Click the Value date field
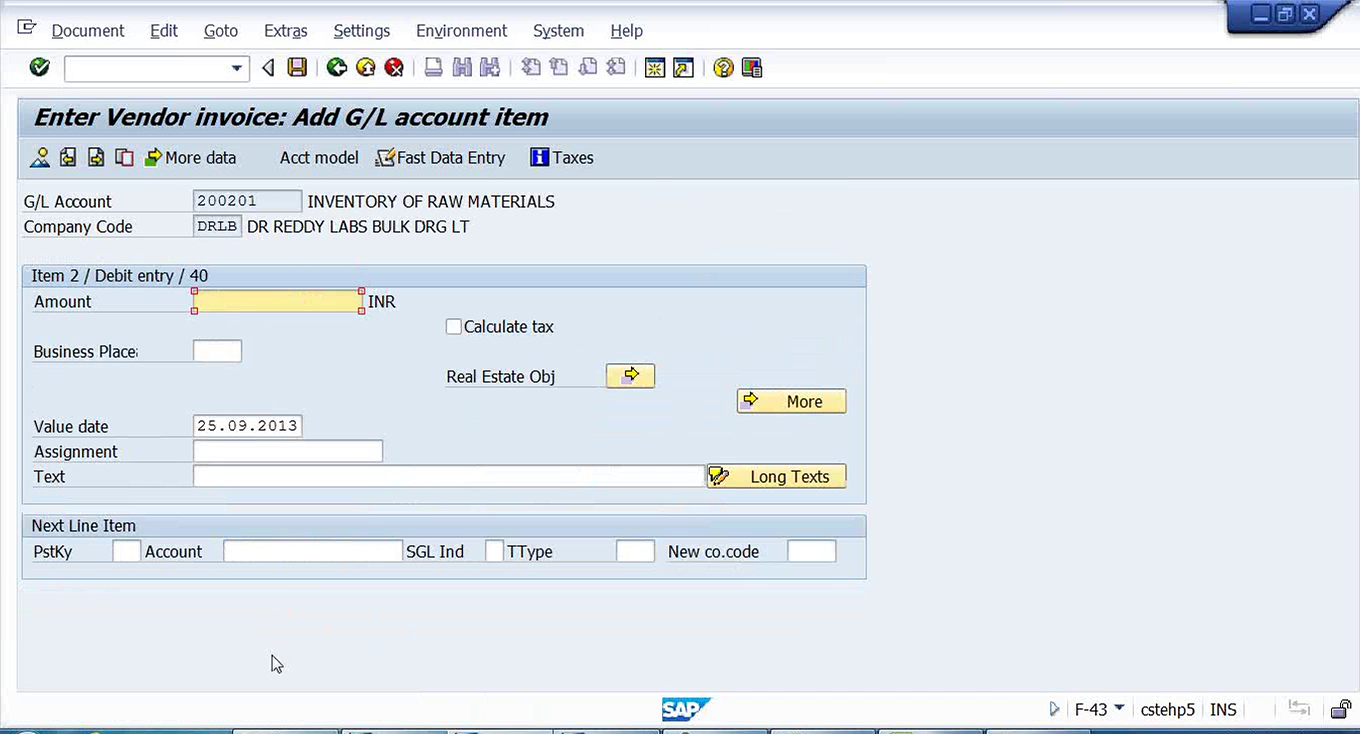This screenshot has width=1360, height=734. pos(247,426)
